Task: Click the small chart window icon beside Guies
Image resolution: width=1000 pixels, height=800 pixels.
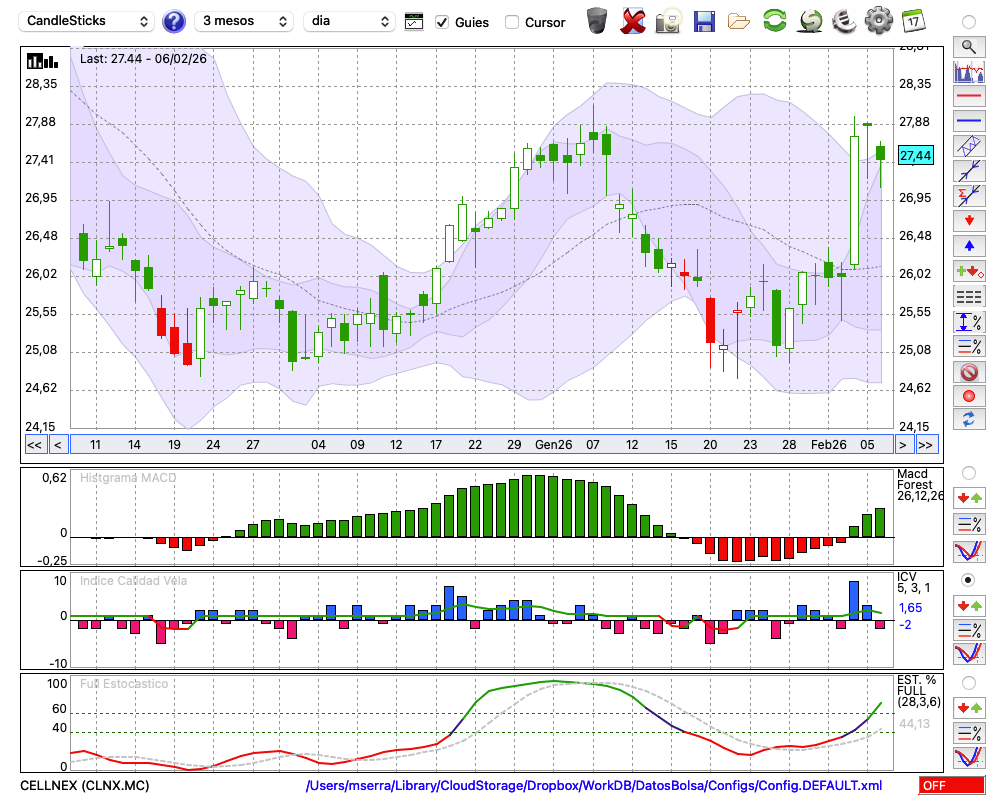Action: pyautogui.click(x=414, y=22)
